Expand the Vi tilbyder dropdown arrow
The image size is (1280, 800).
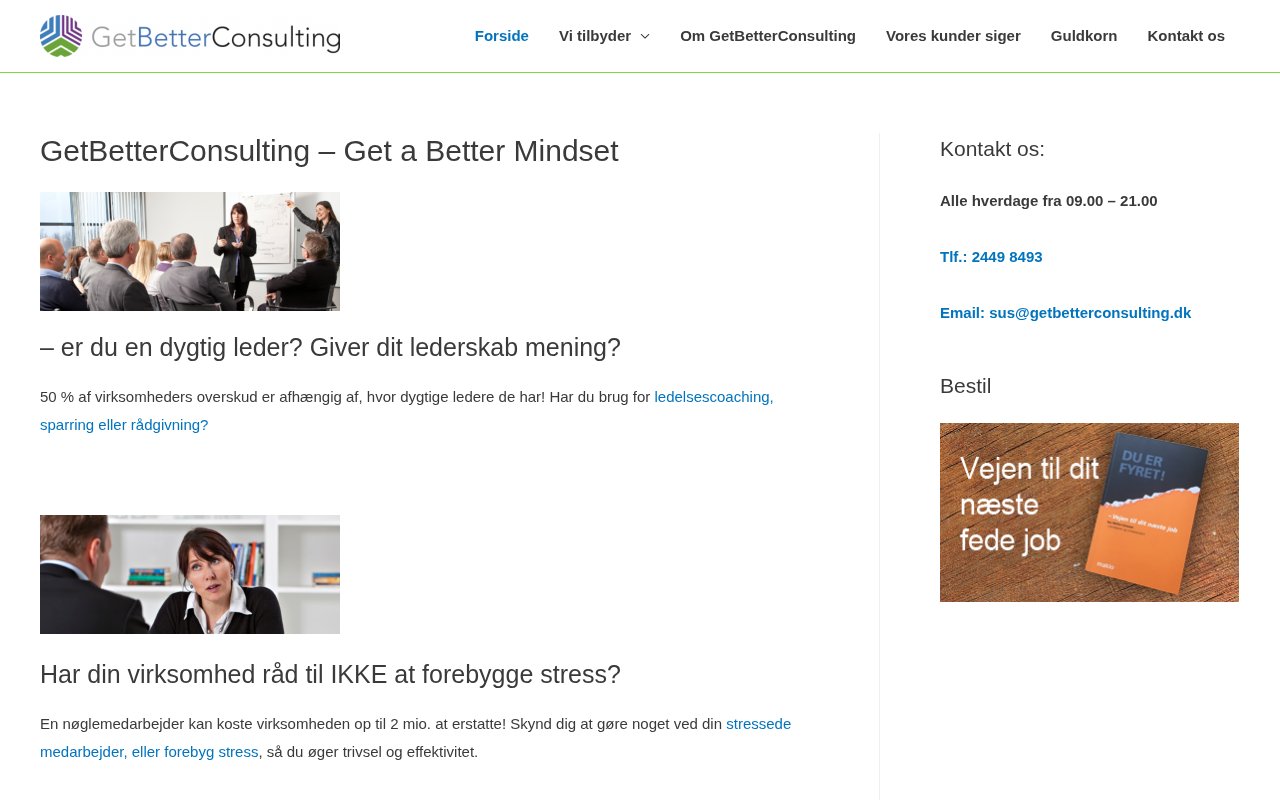(645, 36)
